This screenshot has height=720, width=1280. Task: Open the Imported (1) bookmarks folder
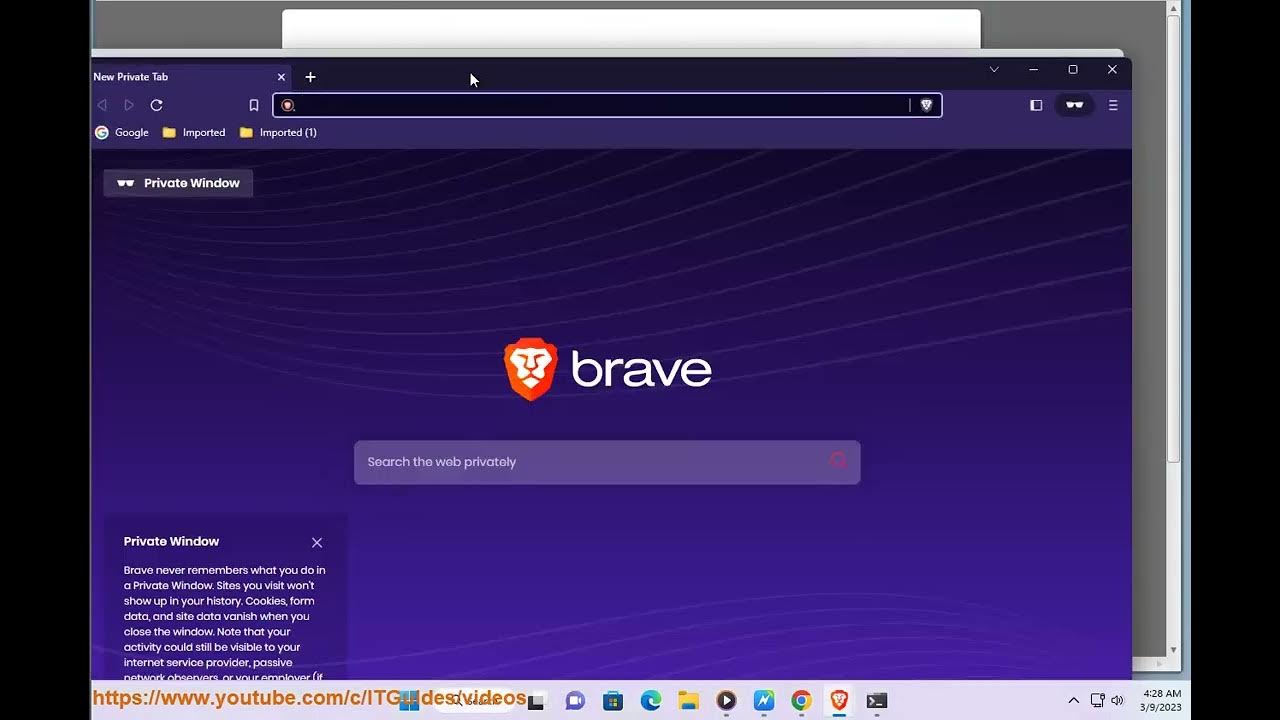278,132
